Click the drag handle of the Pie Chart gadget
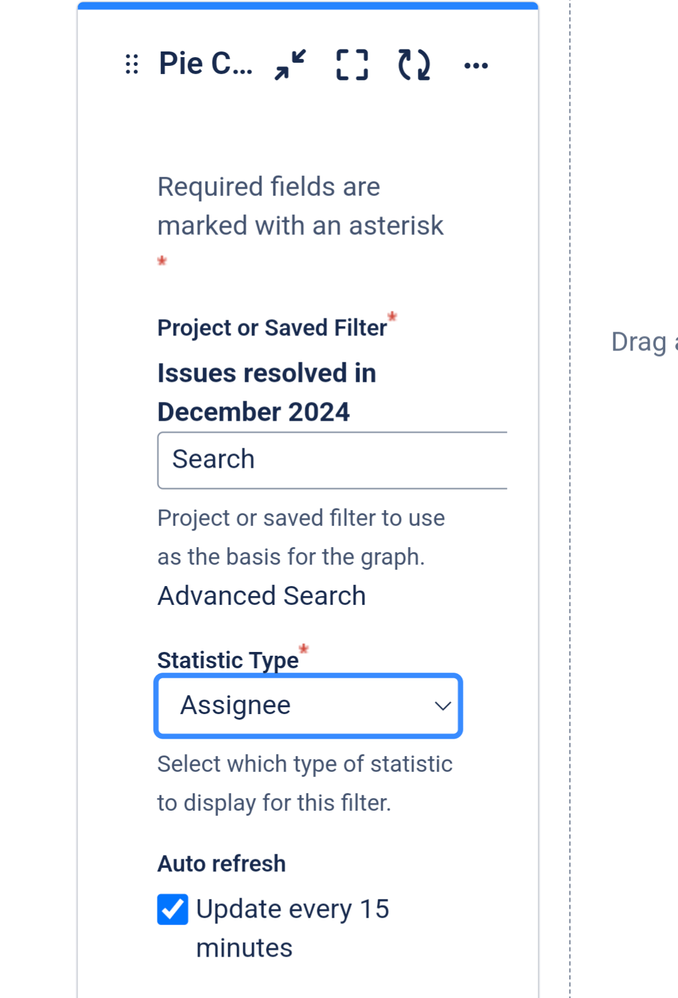 coord(131,66)
